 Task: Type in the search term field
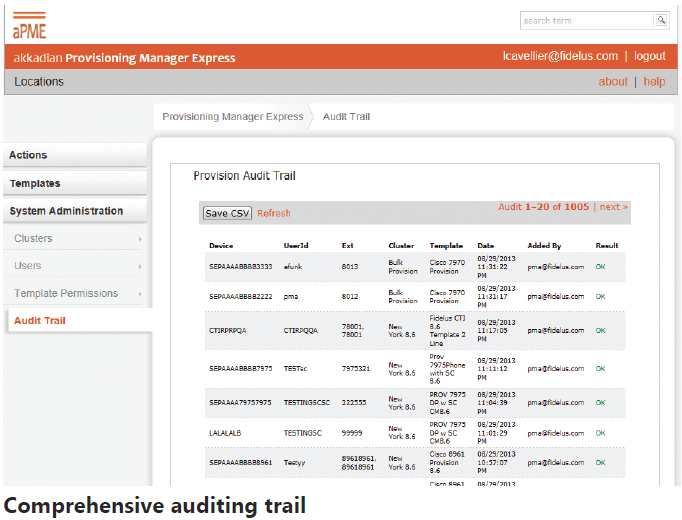tap(587, 20)
